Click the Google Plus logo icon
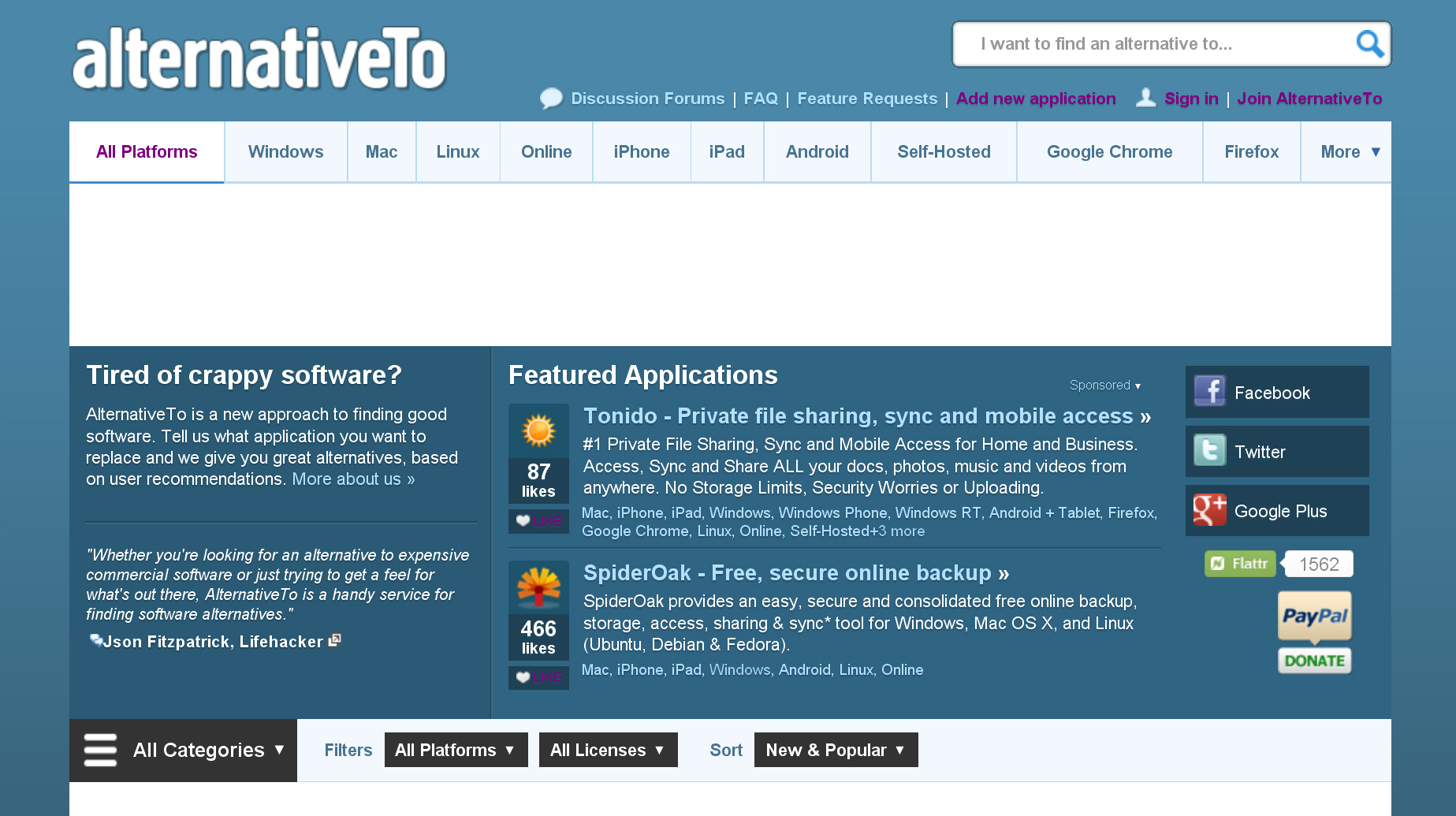1456x816 pixels. click(x=1209, y=510)
